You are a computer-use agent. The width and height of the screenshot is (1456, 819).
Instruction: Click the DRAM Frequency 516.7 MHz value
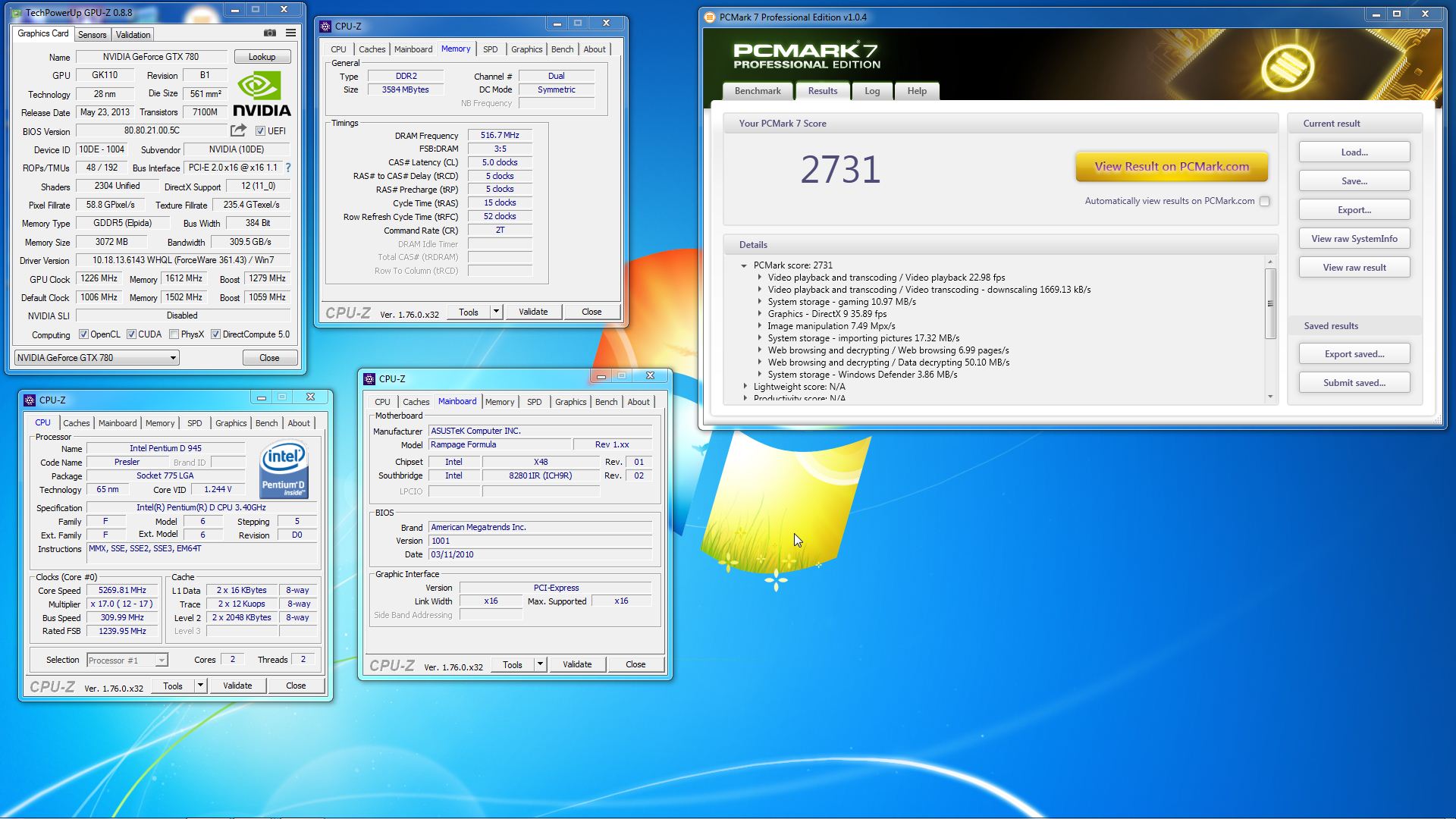(500, 135)
